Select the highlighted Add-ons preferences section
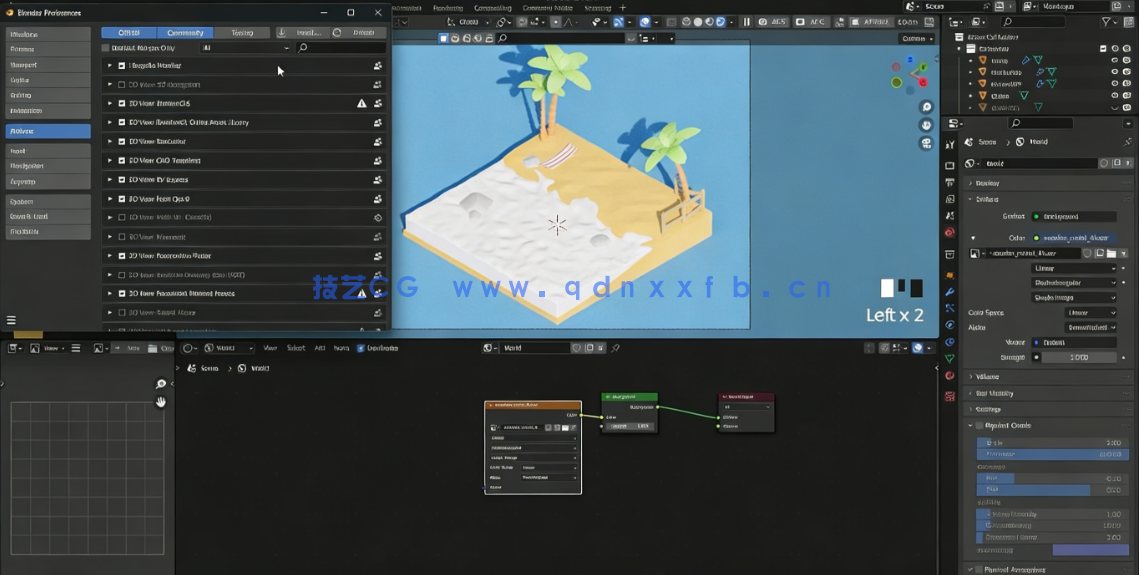 [x=48, y=131]
